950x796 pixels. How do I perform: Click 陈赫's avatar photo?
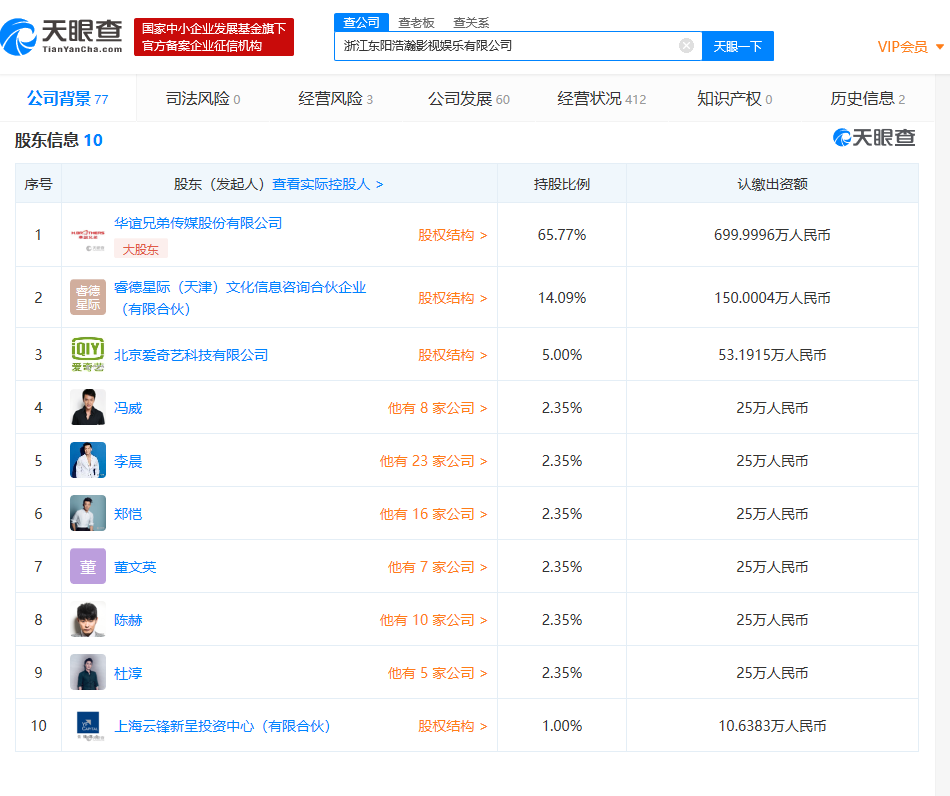coord(88,620)
